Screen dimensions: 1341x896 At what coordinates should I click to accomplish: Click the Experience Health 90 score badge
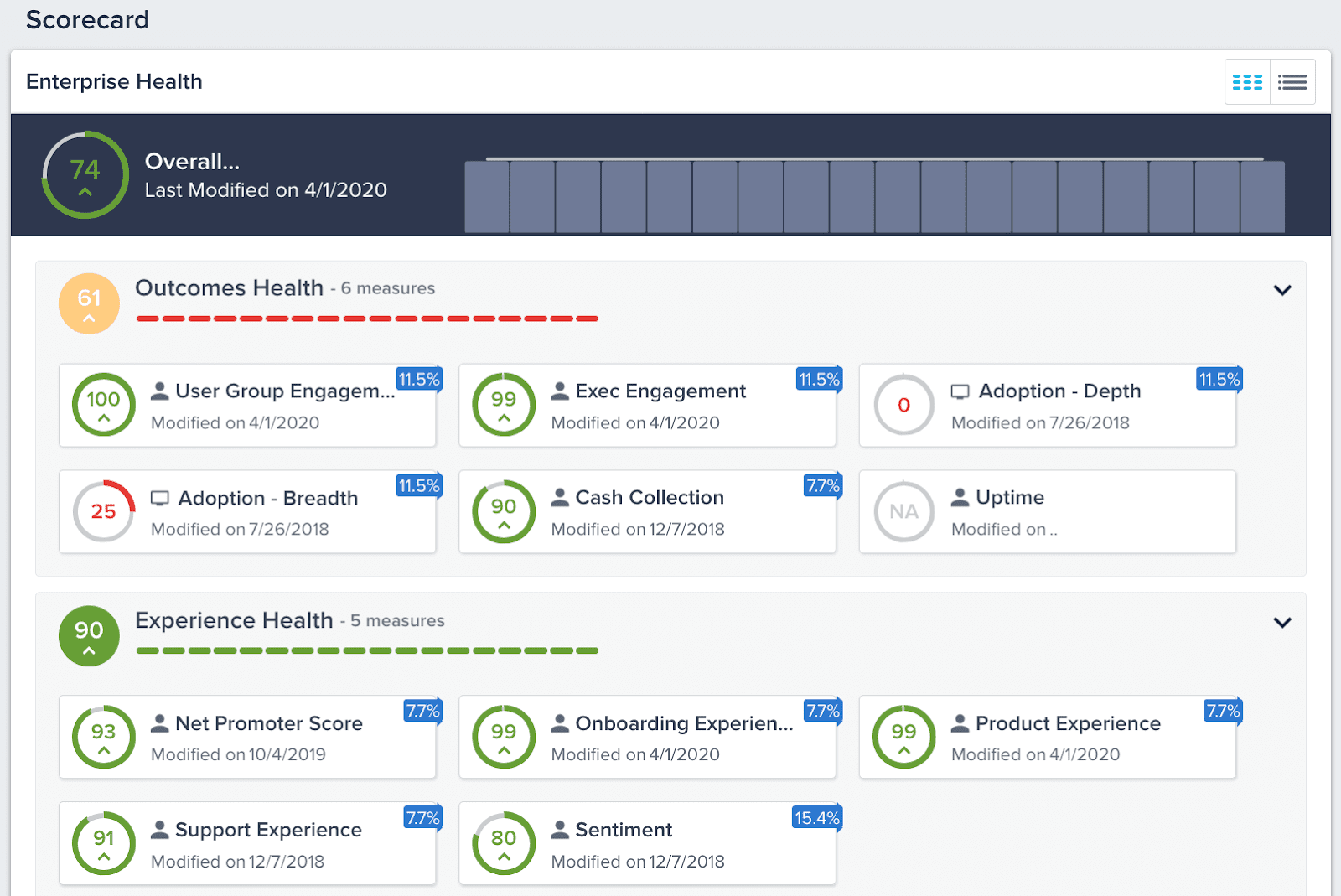click(89, 636)
